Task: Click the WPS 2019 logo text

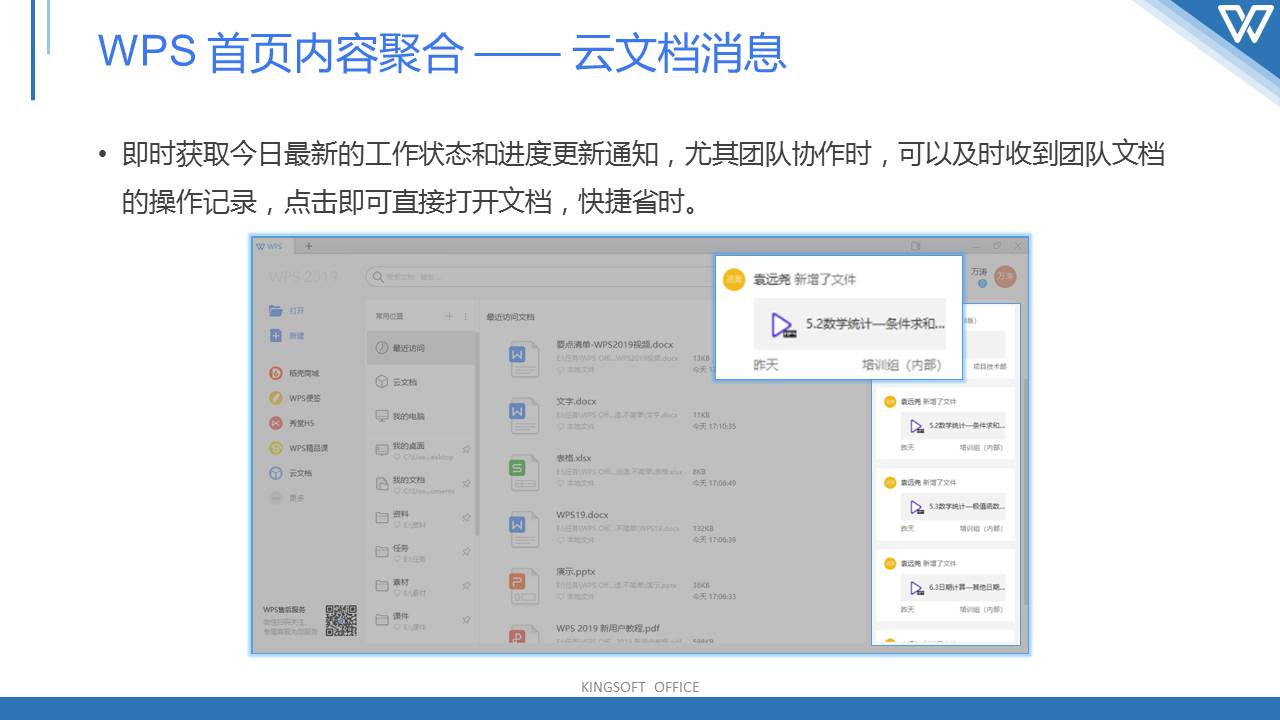Action: point(303,277)
